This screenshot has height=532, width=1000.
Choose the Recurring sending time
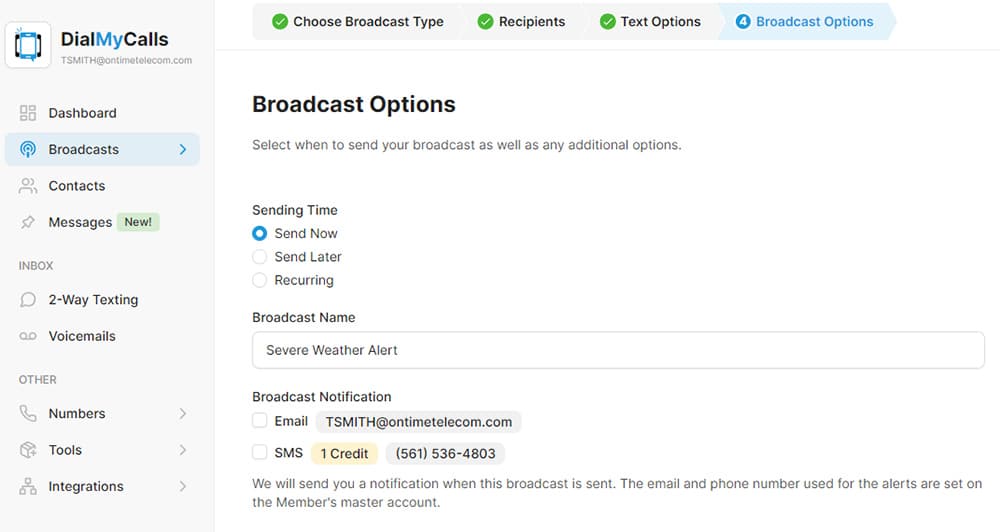(x=260, y=281)
